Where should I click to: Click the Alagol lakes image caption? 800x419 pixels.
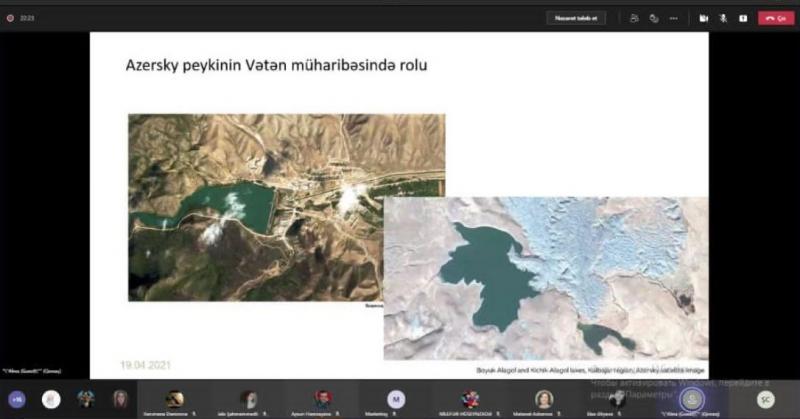click(x=590, y=370)
